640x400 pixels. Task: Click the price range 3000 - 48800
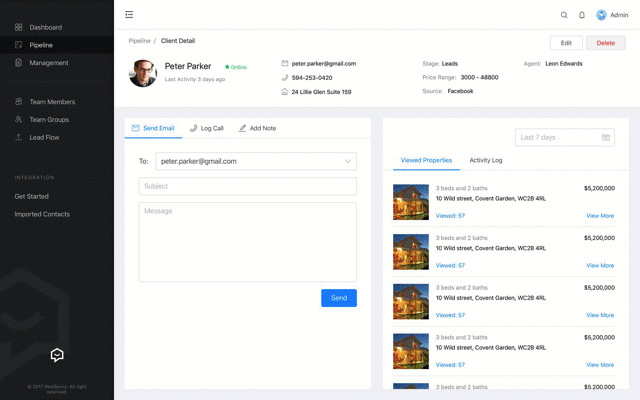tap(480, 77)
